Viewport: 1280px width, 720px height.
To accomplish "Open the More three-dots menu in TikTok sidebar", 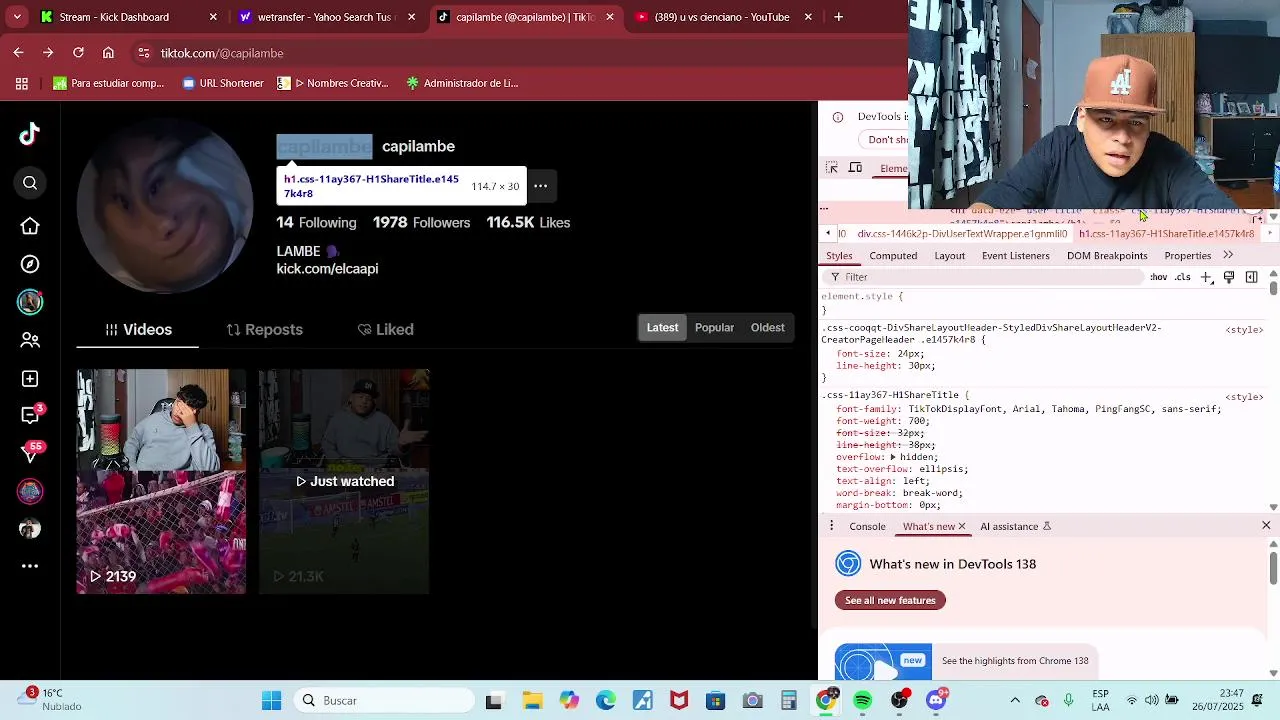I will click(x=30, y=566).
